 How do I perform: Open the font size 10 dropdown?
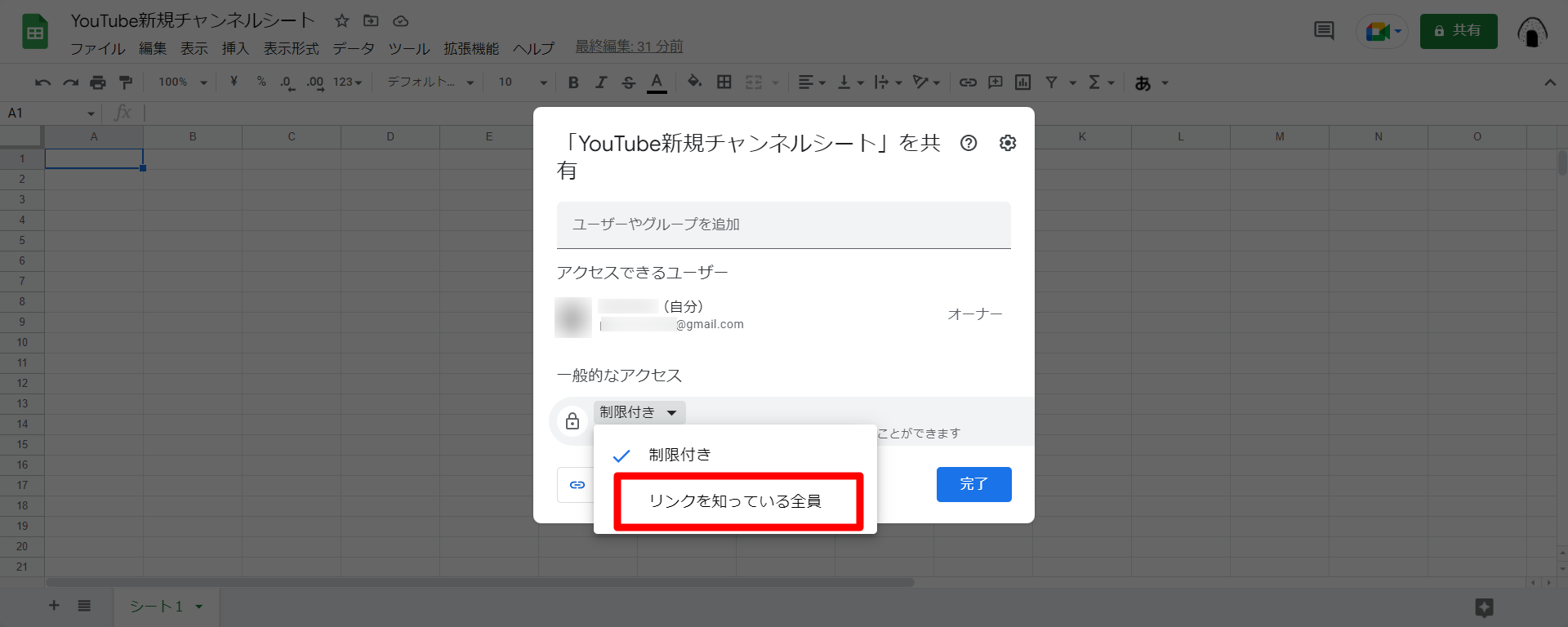pos(523,82)
